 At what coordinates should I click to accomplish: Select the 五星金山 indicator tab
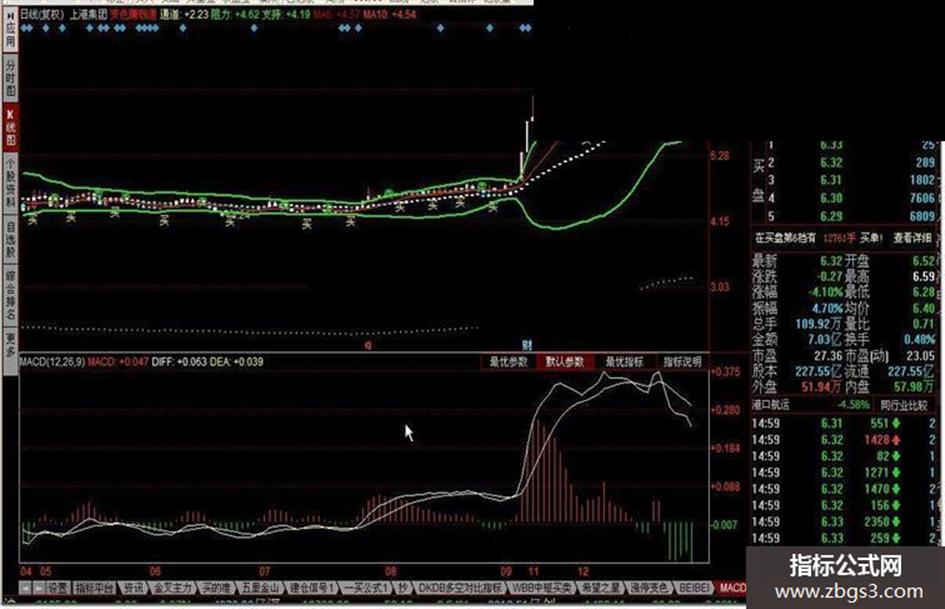pos(261,587)
